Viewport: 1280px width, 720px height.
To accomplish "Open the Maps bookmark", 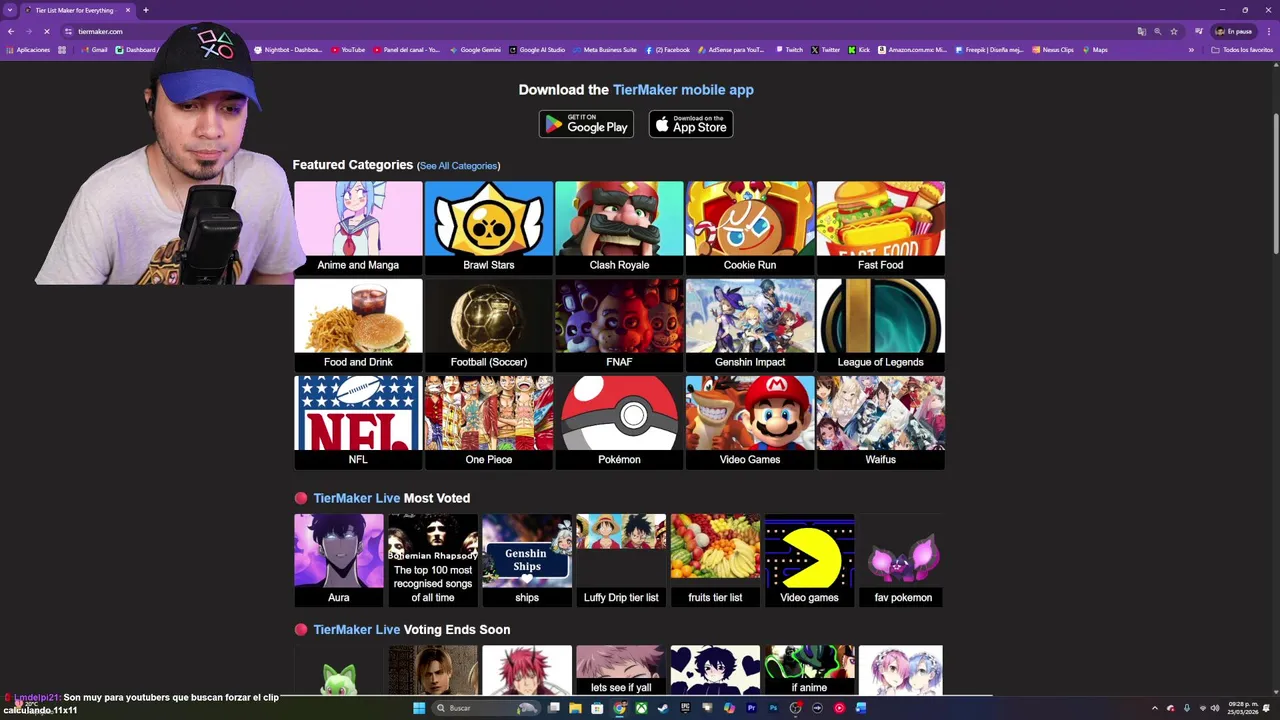I will click(x=1095, y=50).
